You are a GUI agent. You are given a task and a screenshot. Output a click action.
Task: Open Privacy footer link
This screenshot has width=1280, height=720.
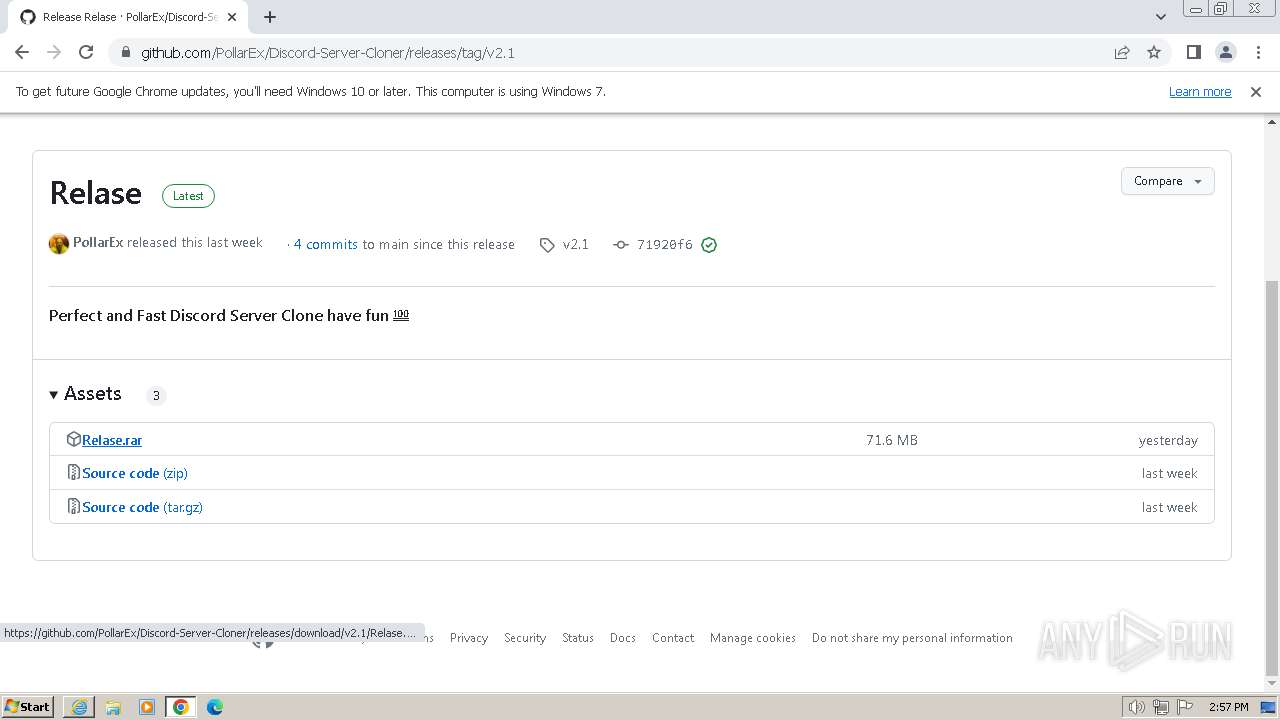(x=469, y=638)
